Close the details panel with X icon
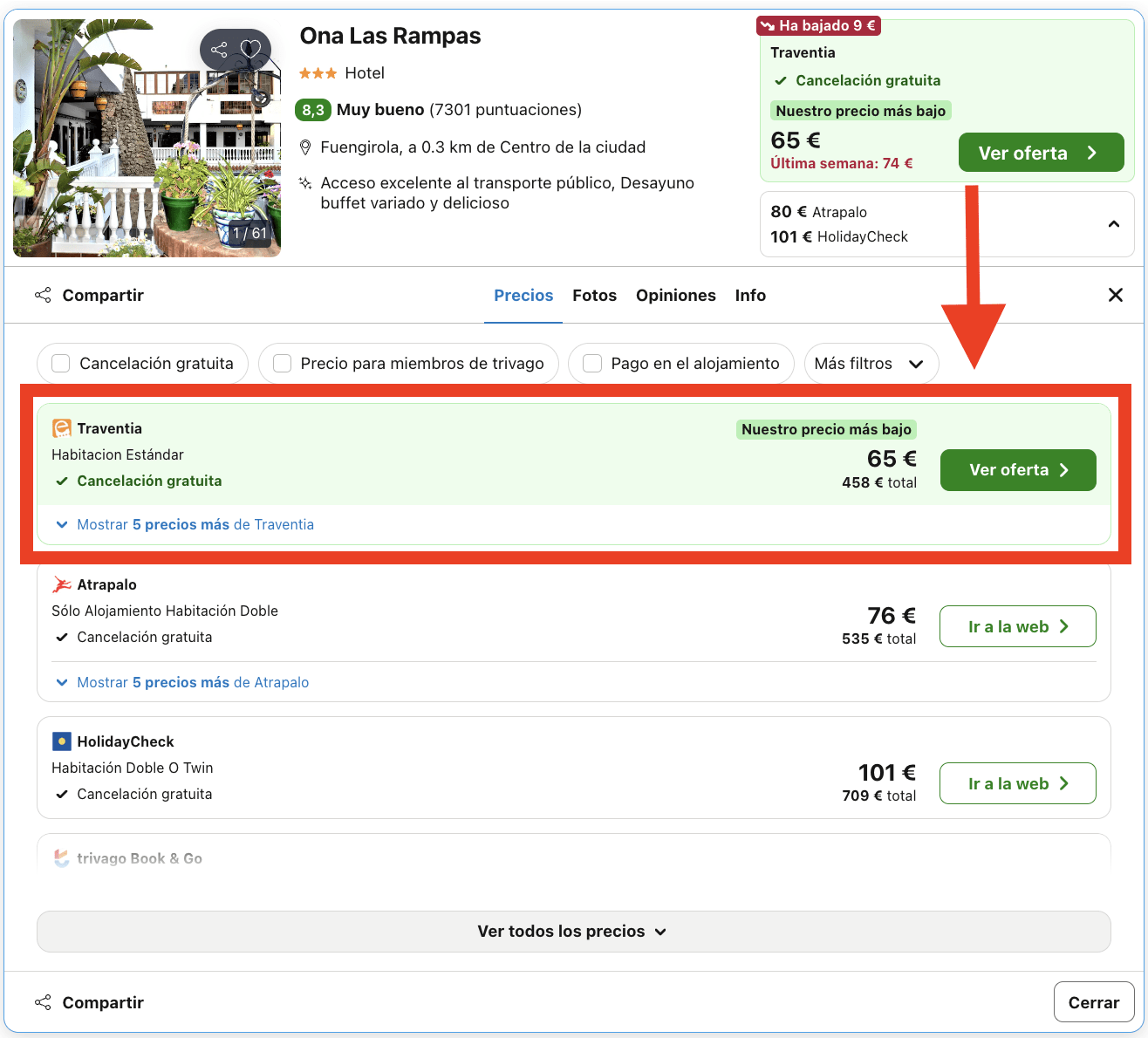1148x1038 pixels. click(x=1116, y=295)
